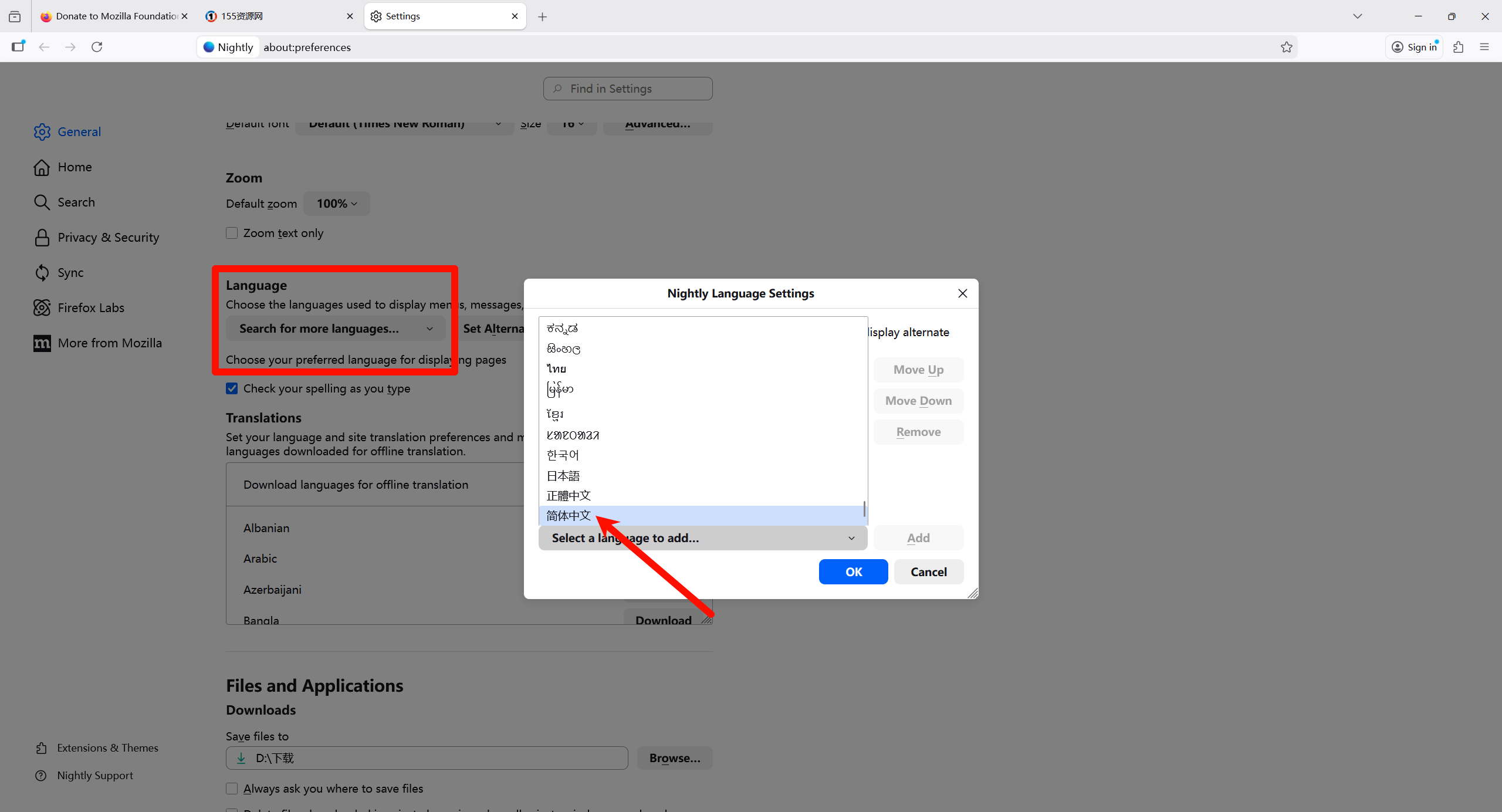Click the reload page icon
This screenshot has width=1502, height=812.
coord(97,47)
